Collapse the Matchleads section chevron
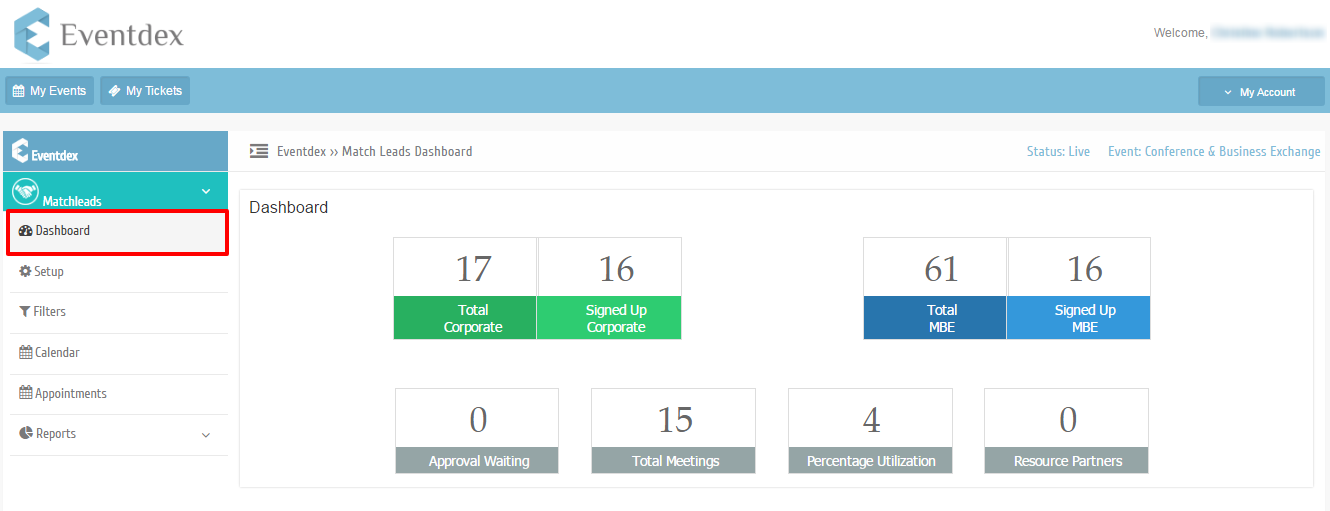Viewport: 1330px width, 511px height. pyautogui.click(x=207, y=191)
